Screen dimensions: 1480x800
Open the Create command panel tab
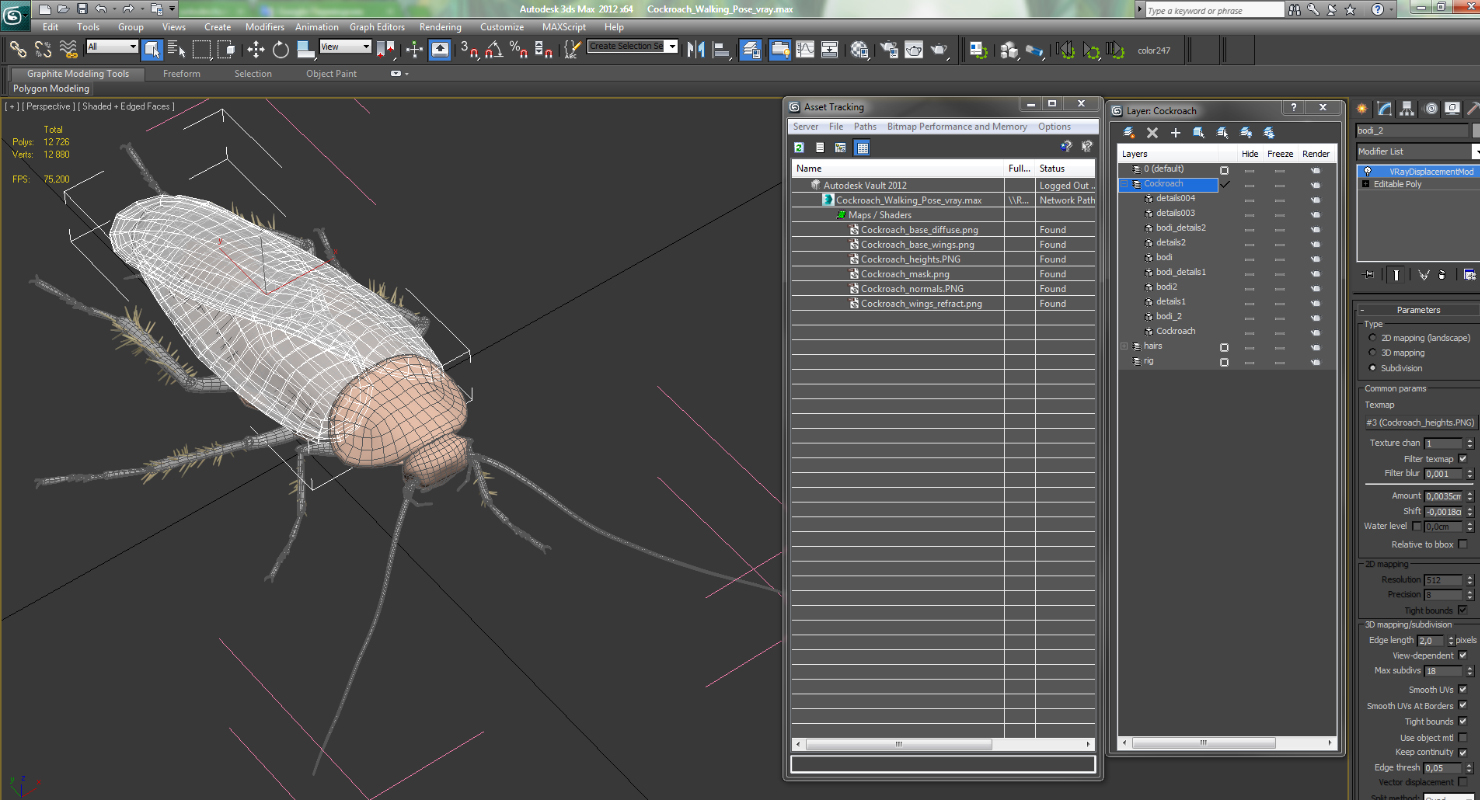pyautogui.click(x=1363, y=108)
